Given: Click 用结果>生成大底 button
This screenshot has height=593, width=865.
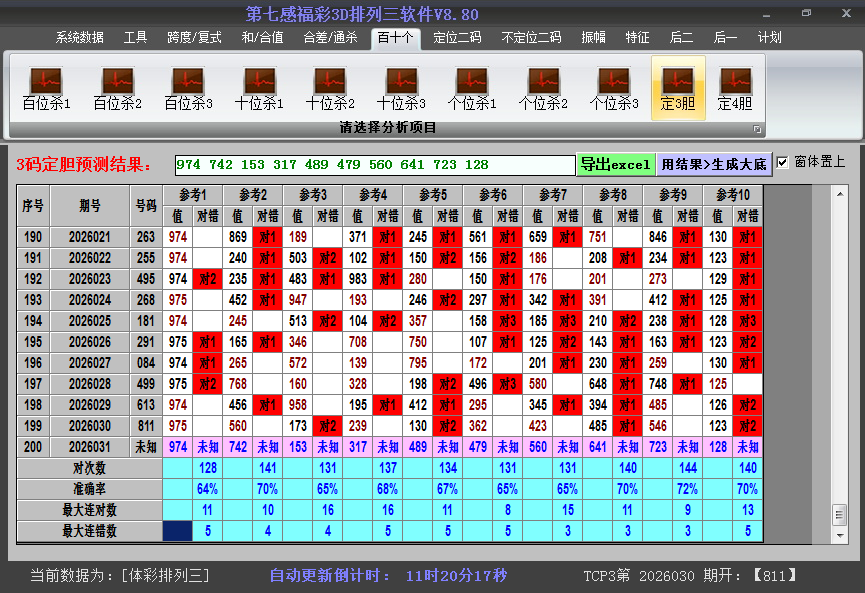Looking at the screenshot, I should click(x=714, y=162).
